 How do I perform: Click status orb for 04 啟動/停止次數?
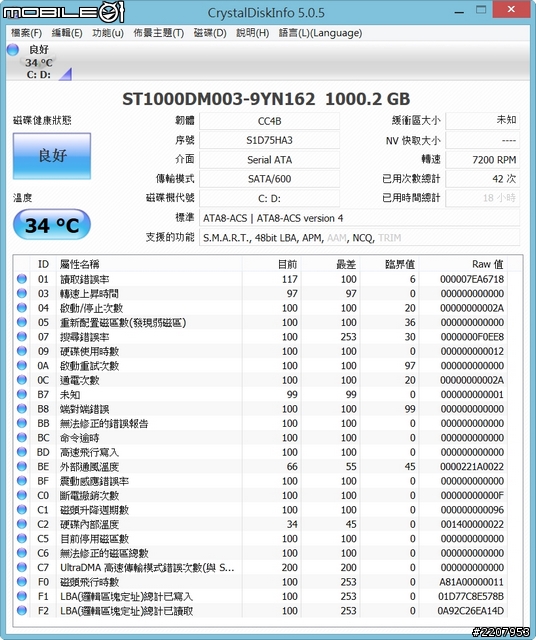tap(22, 307)
